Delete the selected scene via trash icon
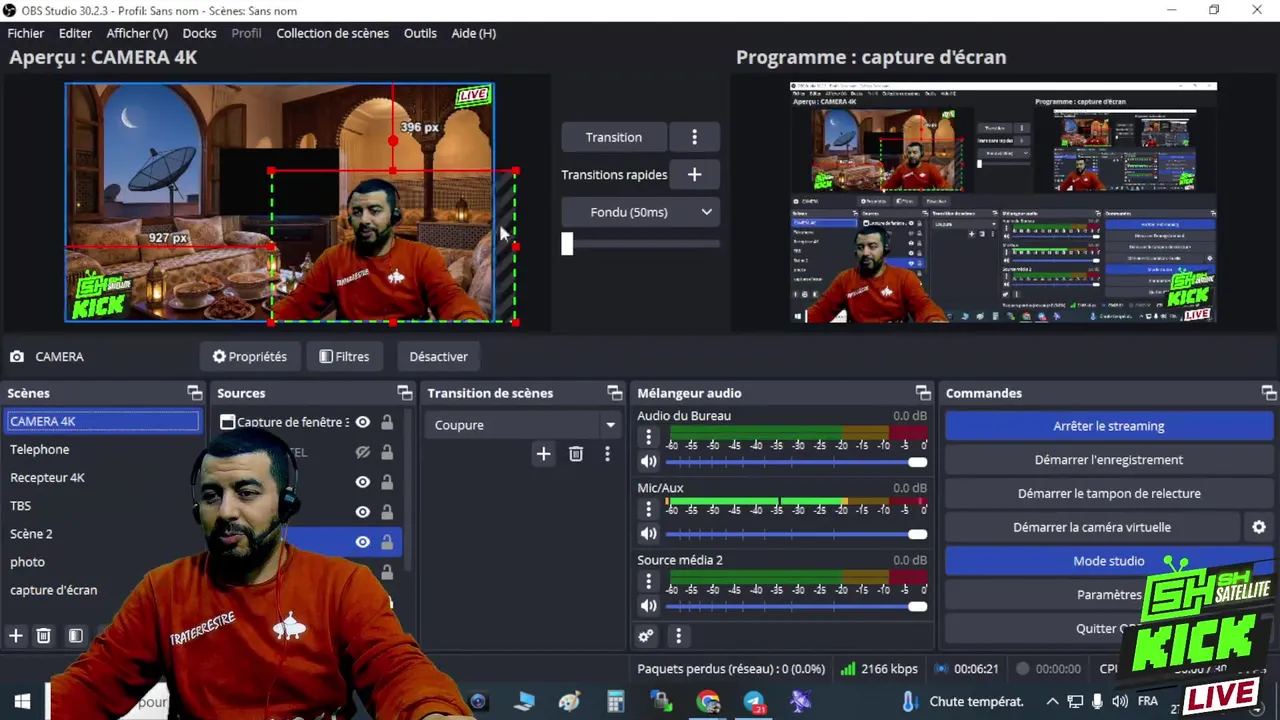 coord(44,636)
